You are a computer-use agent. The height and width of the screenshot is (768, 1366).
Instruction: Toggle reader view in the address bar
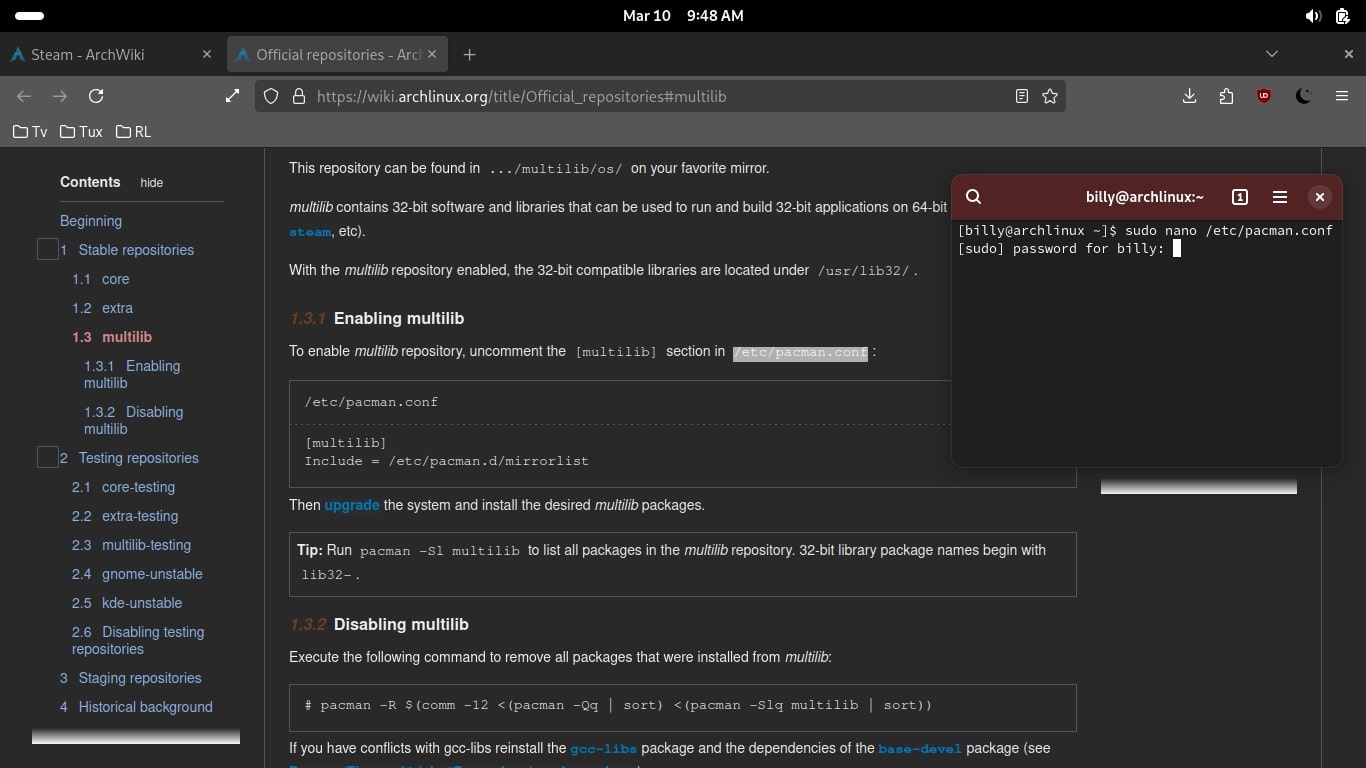[1021, 96]
